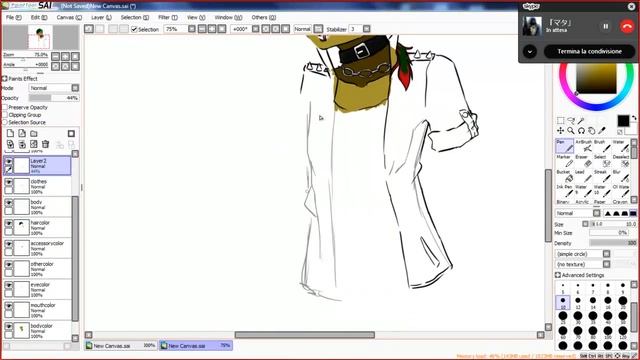This screenshot has width=640, height=360.
Task: Expand the Skype call options chevron
Action: (530, 52)
